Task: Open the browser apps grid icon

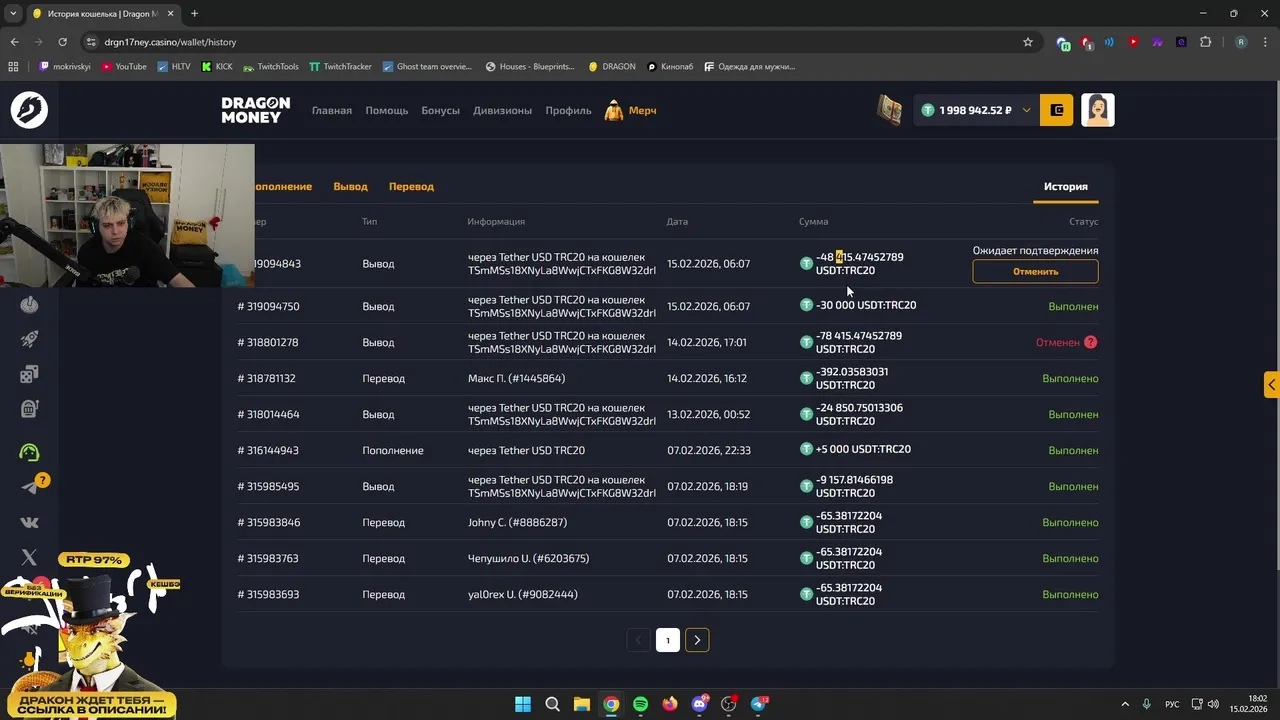Action: coord(13,67)
